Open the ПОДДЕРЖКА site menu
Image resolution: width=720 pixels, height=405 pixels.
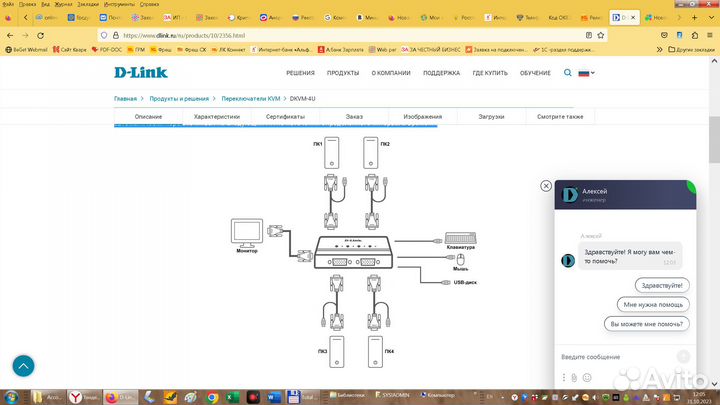coord(441,73)
